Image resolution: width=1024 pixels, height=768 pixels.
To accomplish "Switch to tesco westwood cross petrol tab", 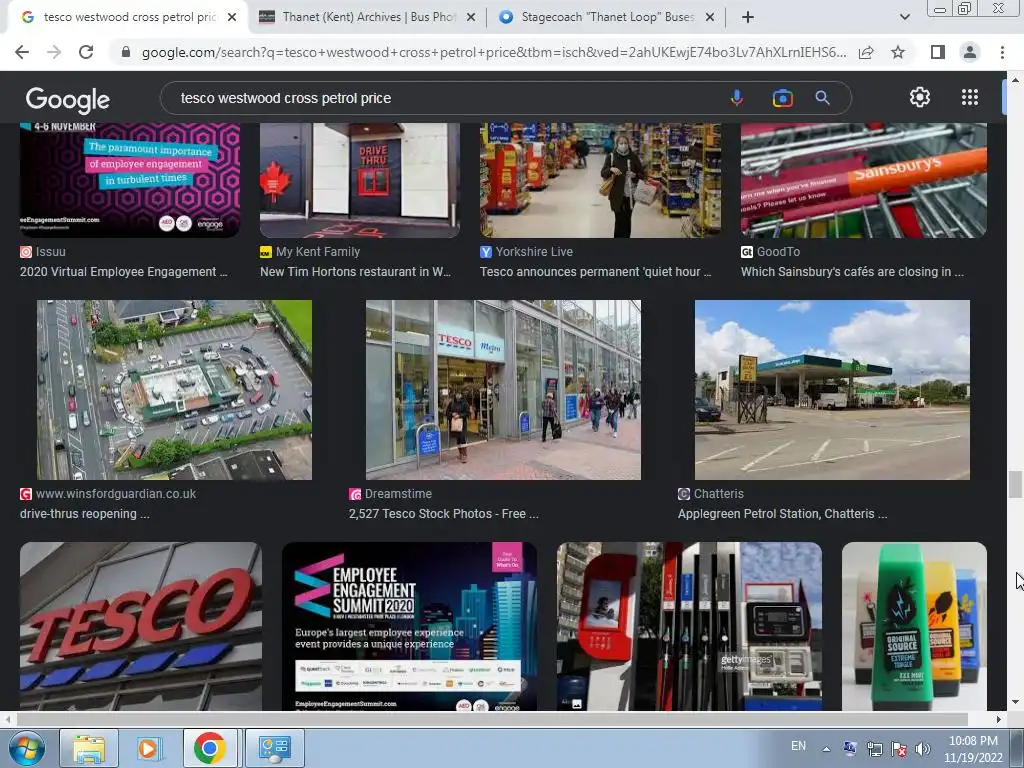I will point(129,17).
